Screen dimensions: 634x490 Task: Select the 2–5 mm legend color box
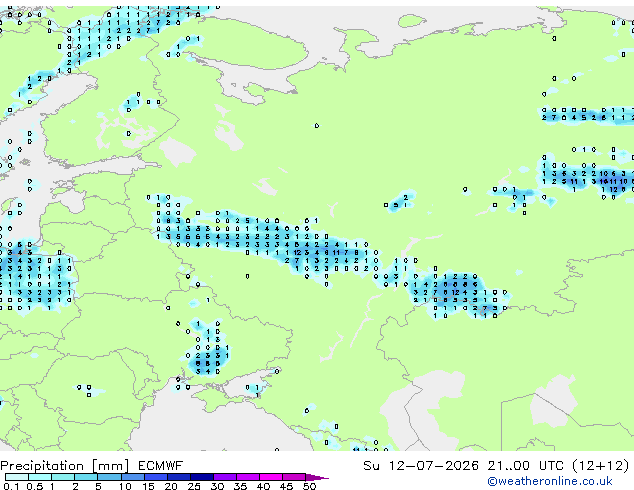[86, 477]
